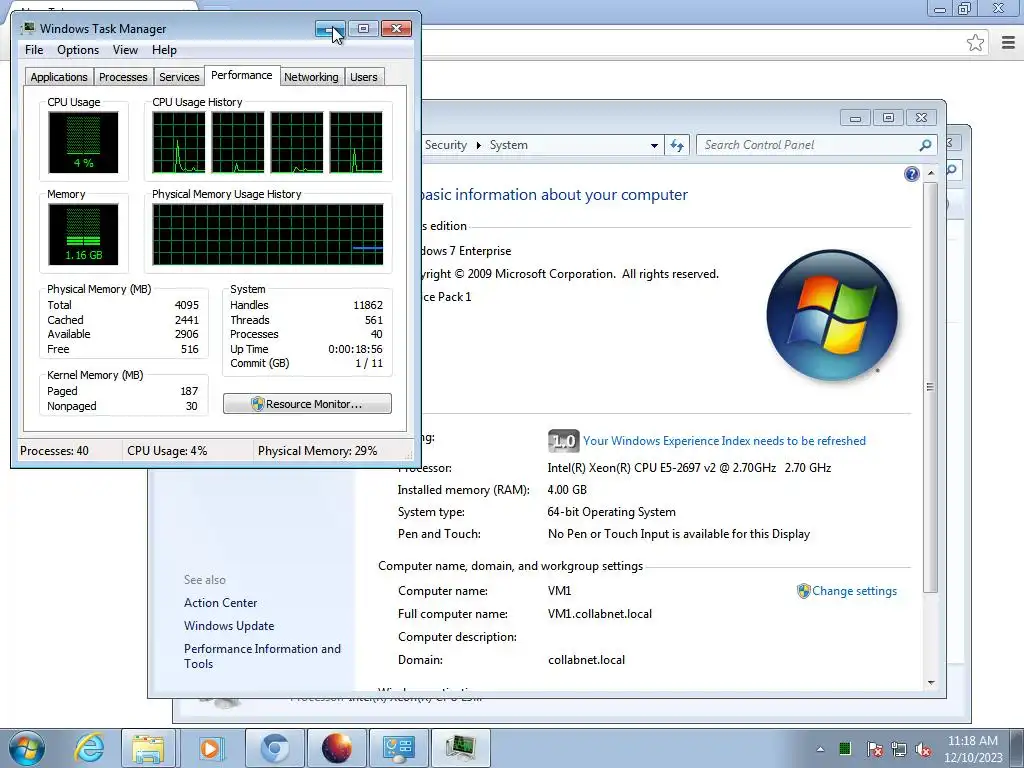
Task: Switch to the Services tab
Action: (179, 77)
